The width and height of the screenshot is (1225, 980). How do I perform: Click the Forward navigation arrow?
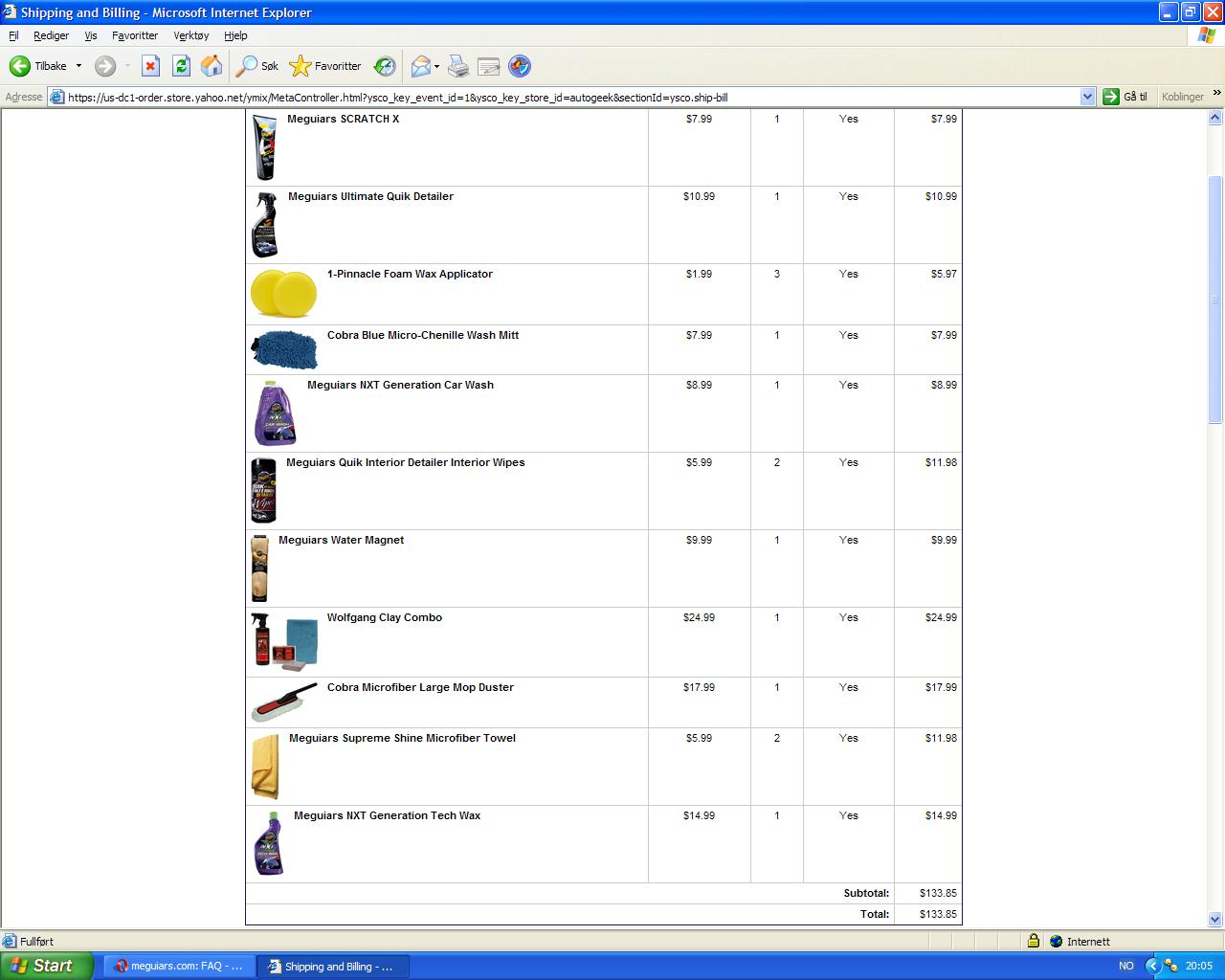[105, 66]
